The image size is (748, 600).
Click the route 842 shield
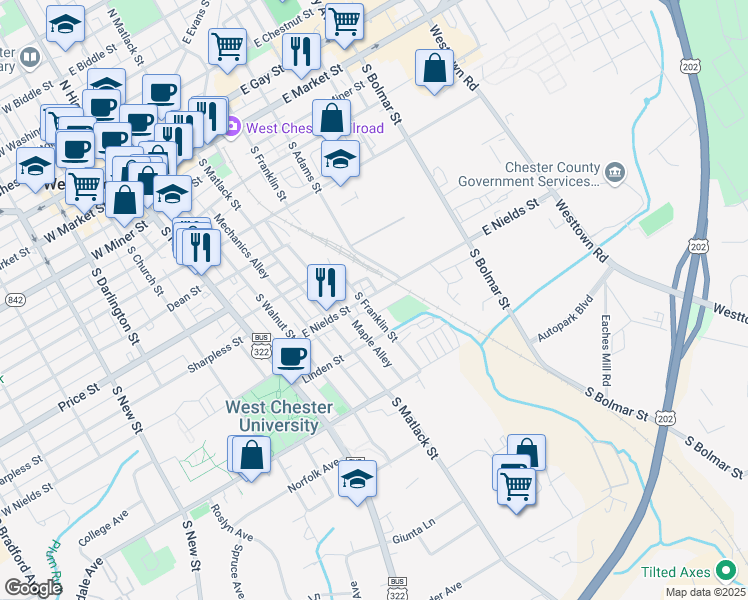pyautogui.click(x=15, y=300)
